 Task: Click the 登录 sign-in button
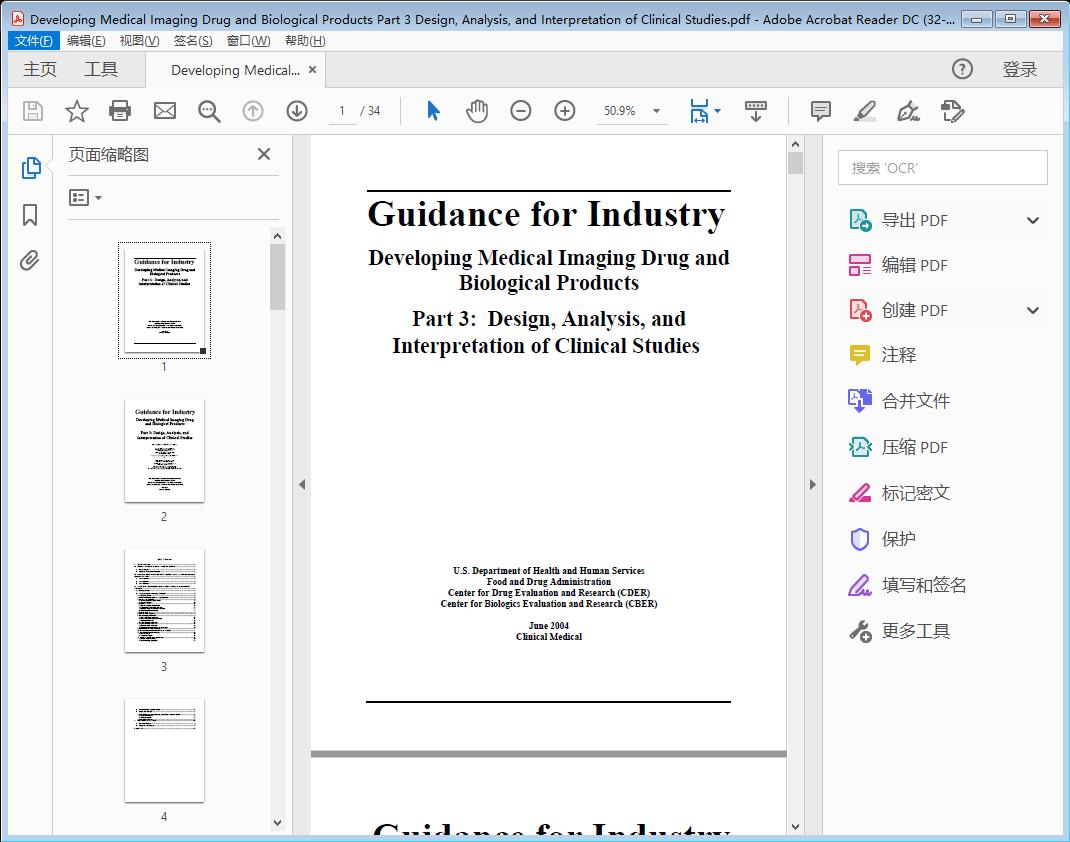1020,70
